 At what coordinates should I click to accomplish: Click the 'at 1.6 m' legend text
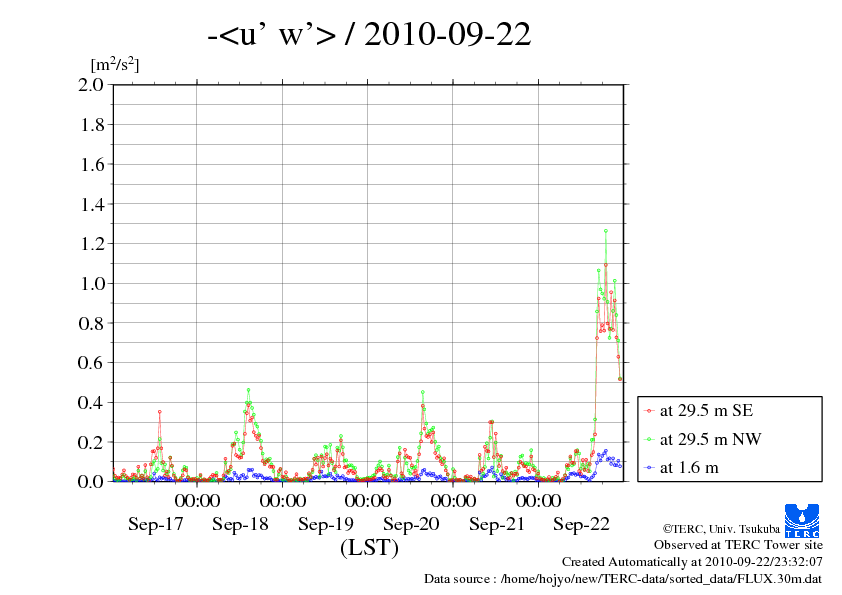tap(689, 468)
